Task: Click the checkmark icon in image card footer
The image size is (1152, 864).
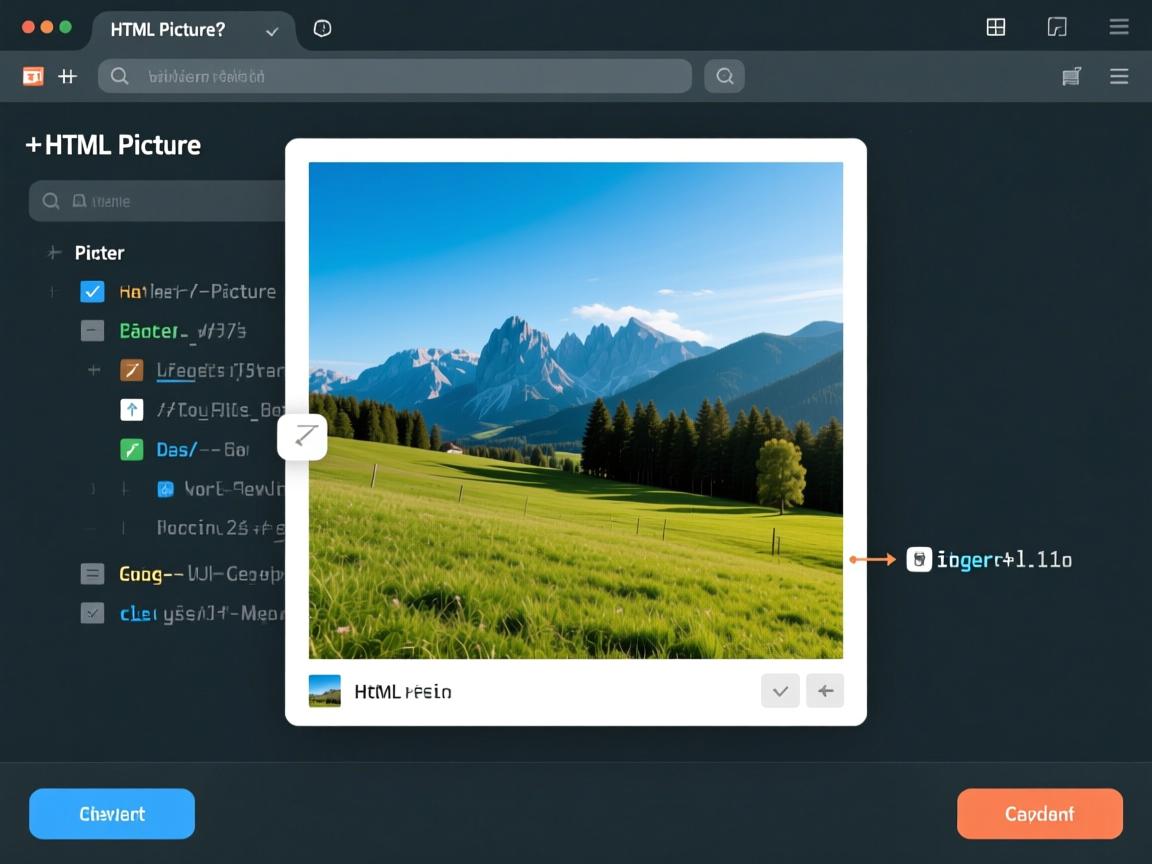Action: pos(780,691)
